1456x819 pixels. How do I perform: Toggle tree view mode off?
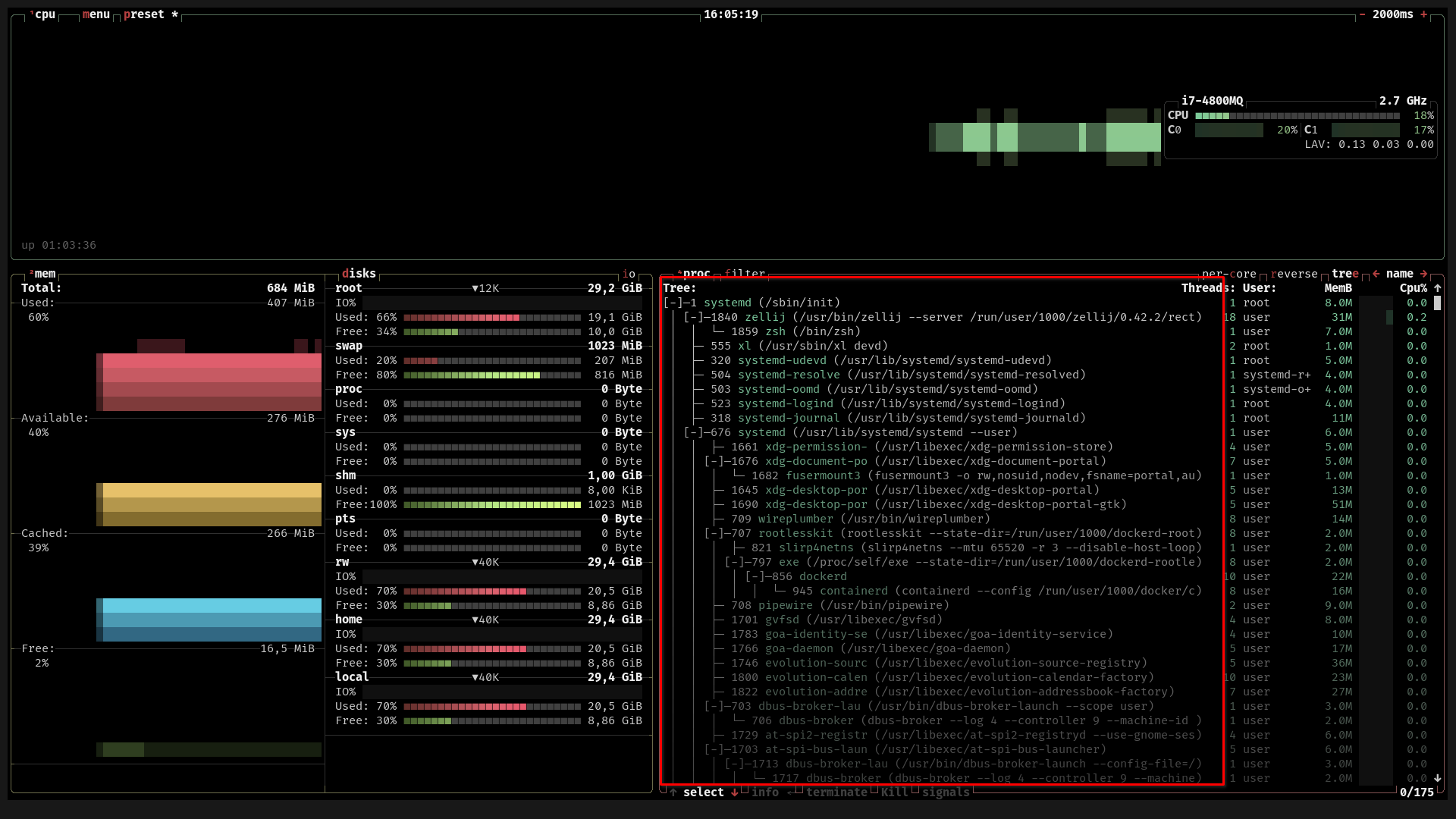pyautogui.click(x=1345, y=274)
